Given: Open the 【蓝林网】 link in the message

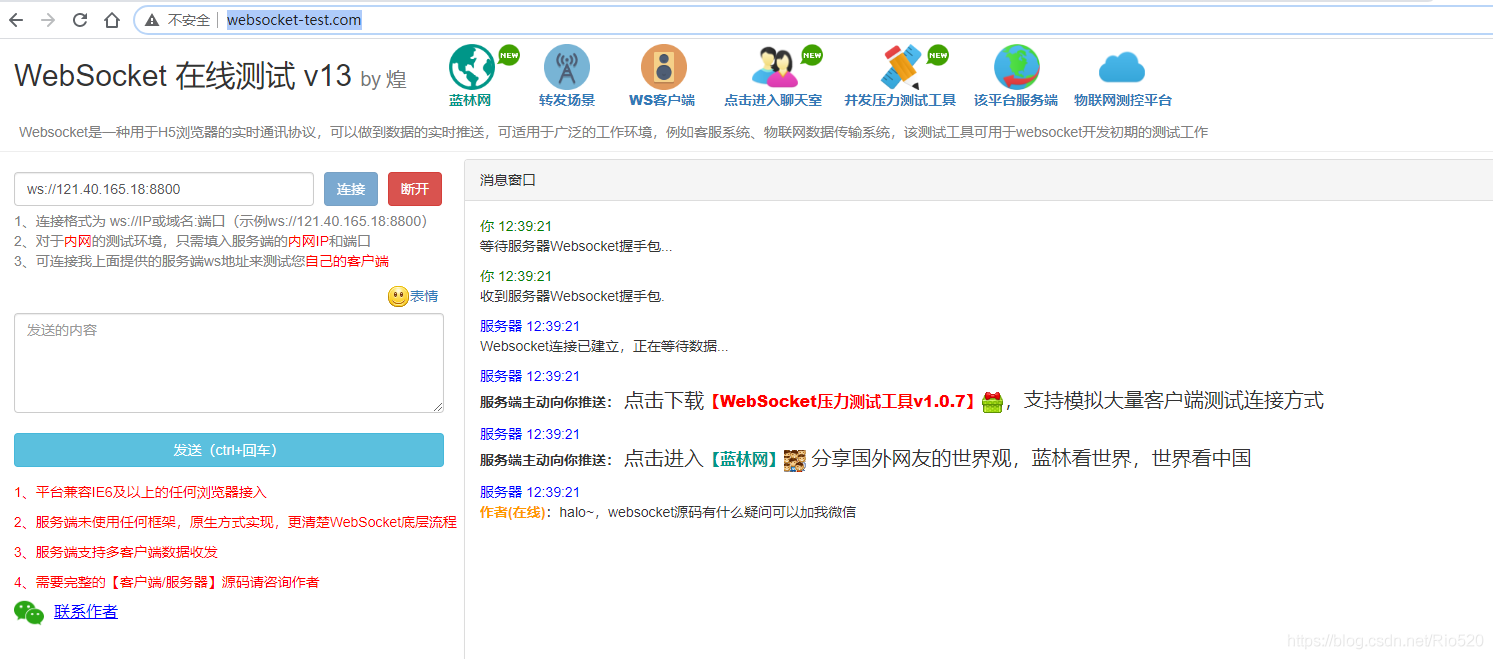Looking at the screenshot, I should pyautogui.click(x=742, y=459).
